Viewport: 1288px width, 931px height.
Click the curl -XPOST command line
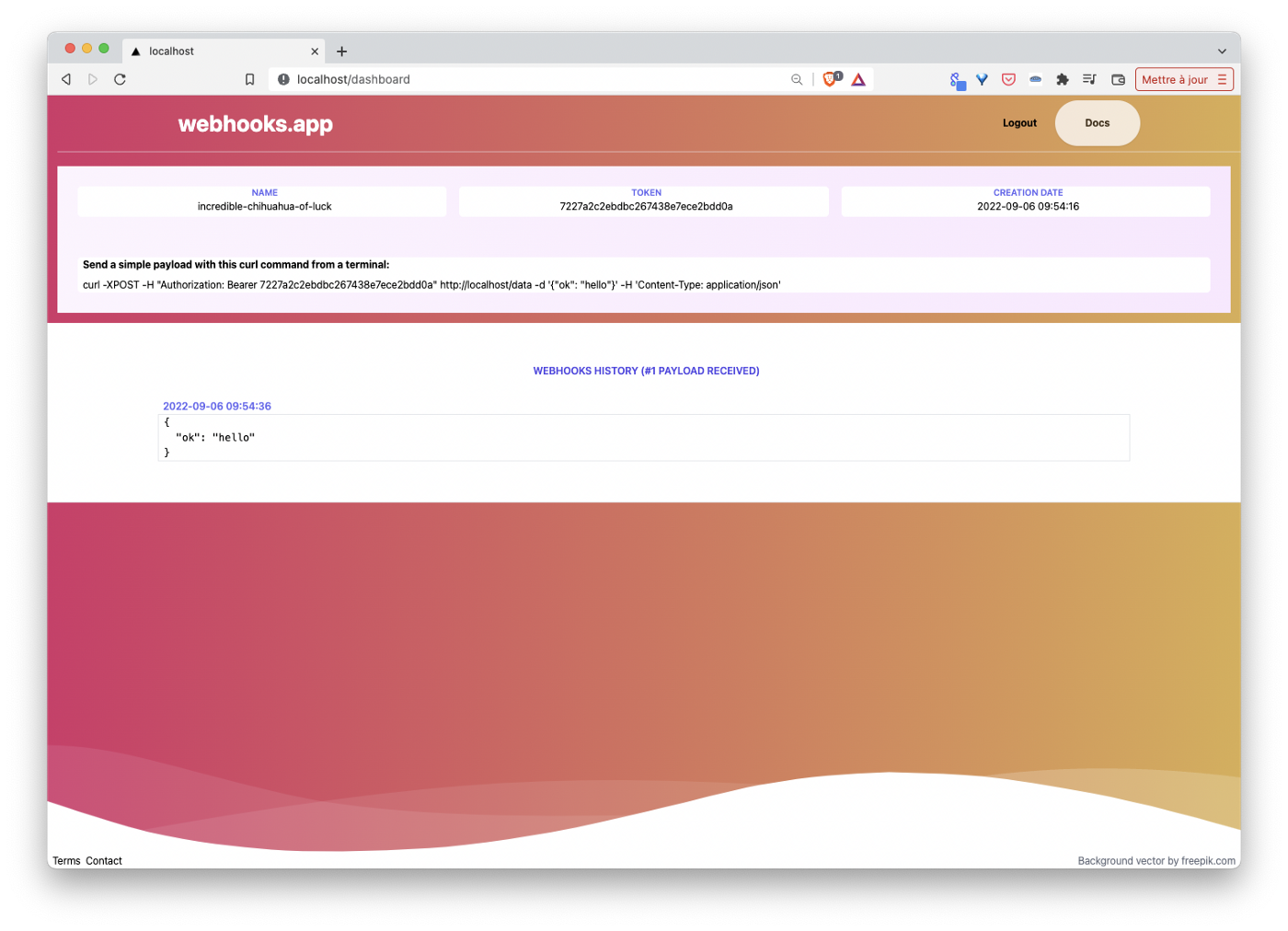(x=431, y=285)
